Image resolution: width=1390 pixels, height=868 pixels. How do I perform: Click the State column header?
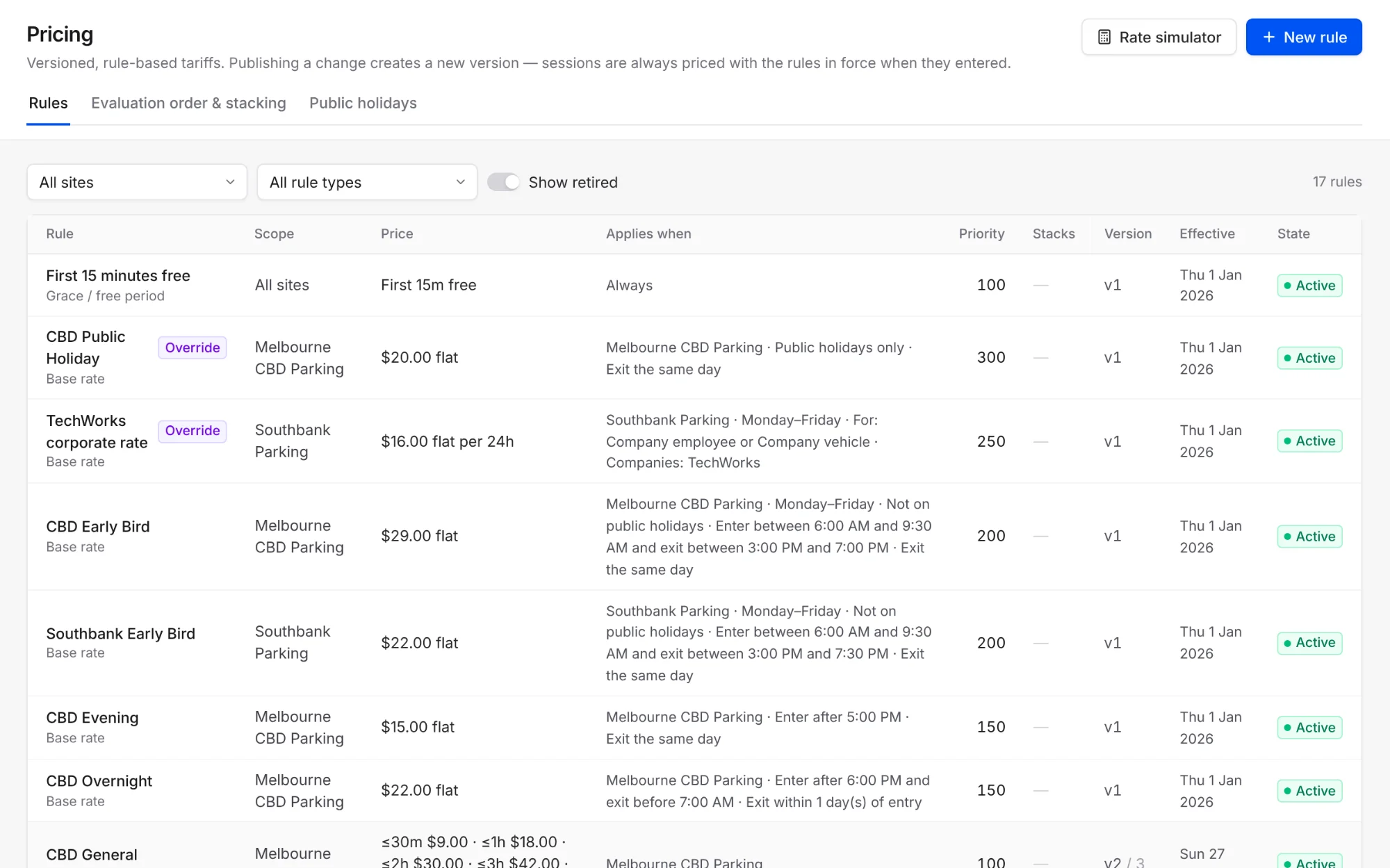1293,234
